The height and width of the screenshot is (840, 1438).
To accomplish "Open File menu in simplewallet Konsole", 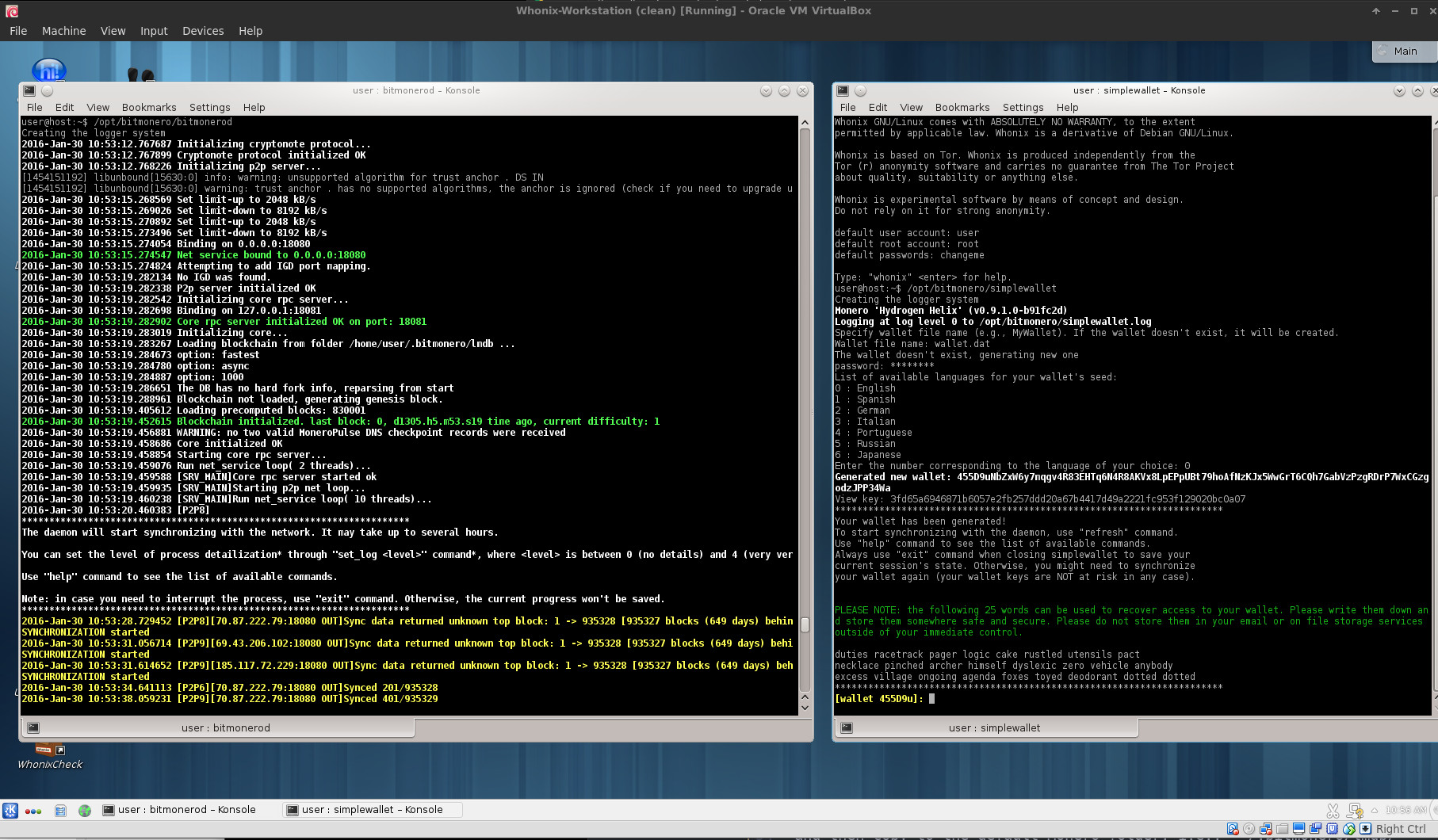I will (848, 108).
